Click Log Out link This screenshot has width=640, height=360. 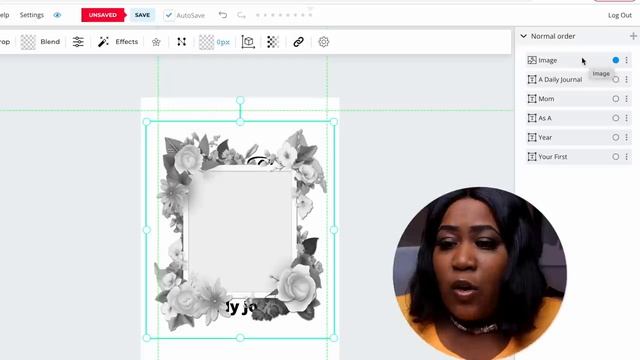tap(620, 15)
